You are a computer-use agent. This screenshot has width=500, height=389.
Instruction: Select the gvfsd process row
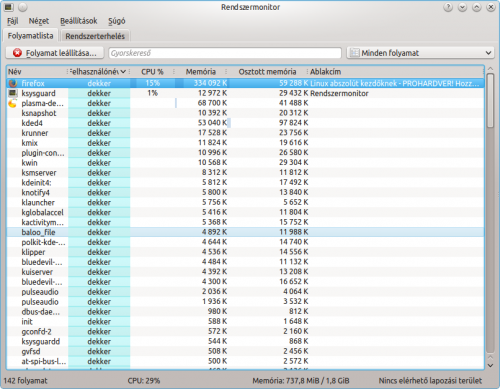(245, 351)
